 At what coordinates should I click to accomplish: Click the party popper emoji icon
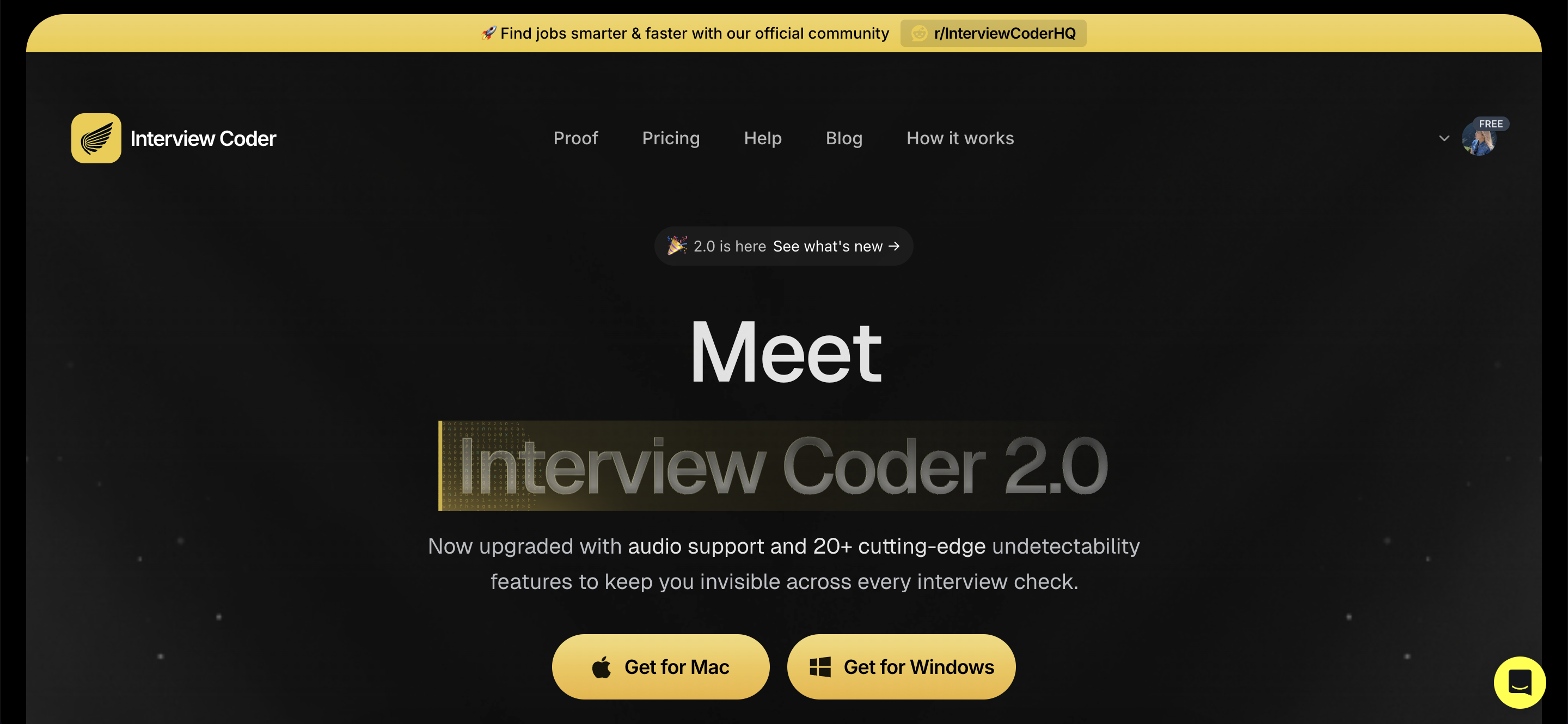pos(677,246)
